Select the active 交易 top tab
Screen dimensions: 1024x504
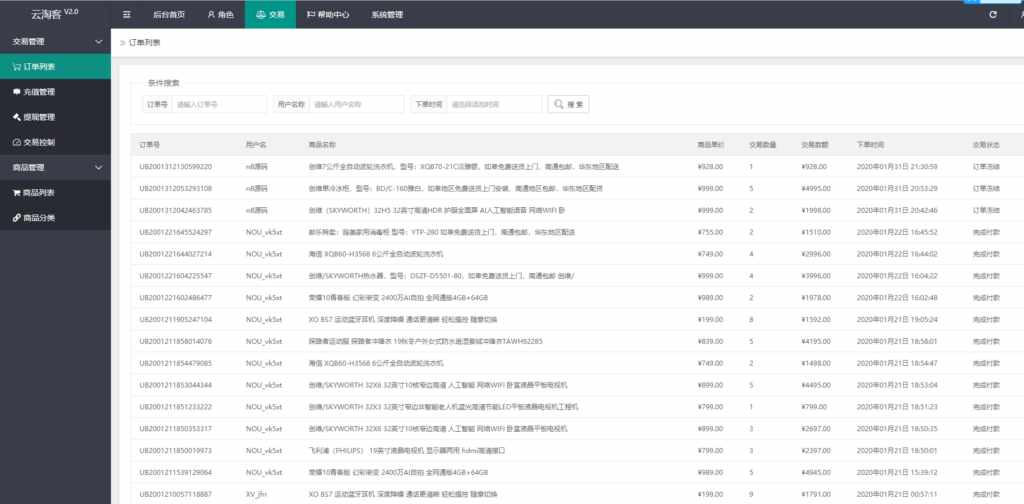click(x=270, y=14)
